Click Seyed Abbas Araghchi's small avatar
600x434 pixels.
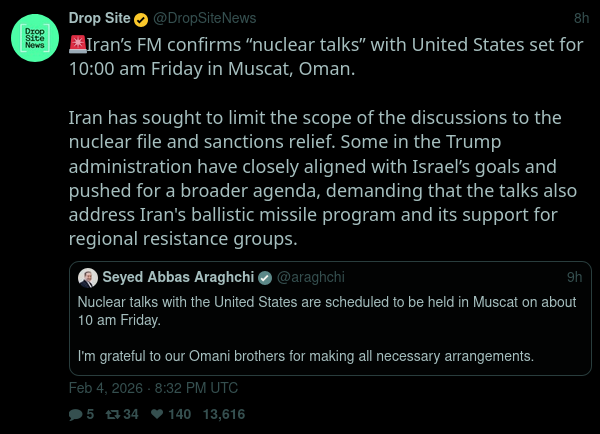[88, 277]
